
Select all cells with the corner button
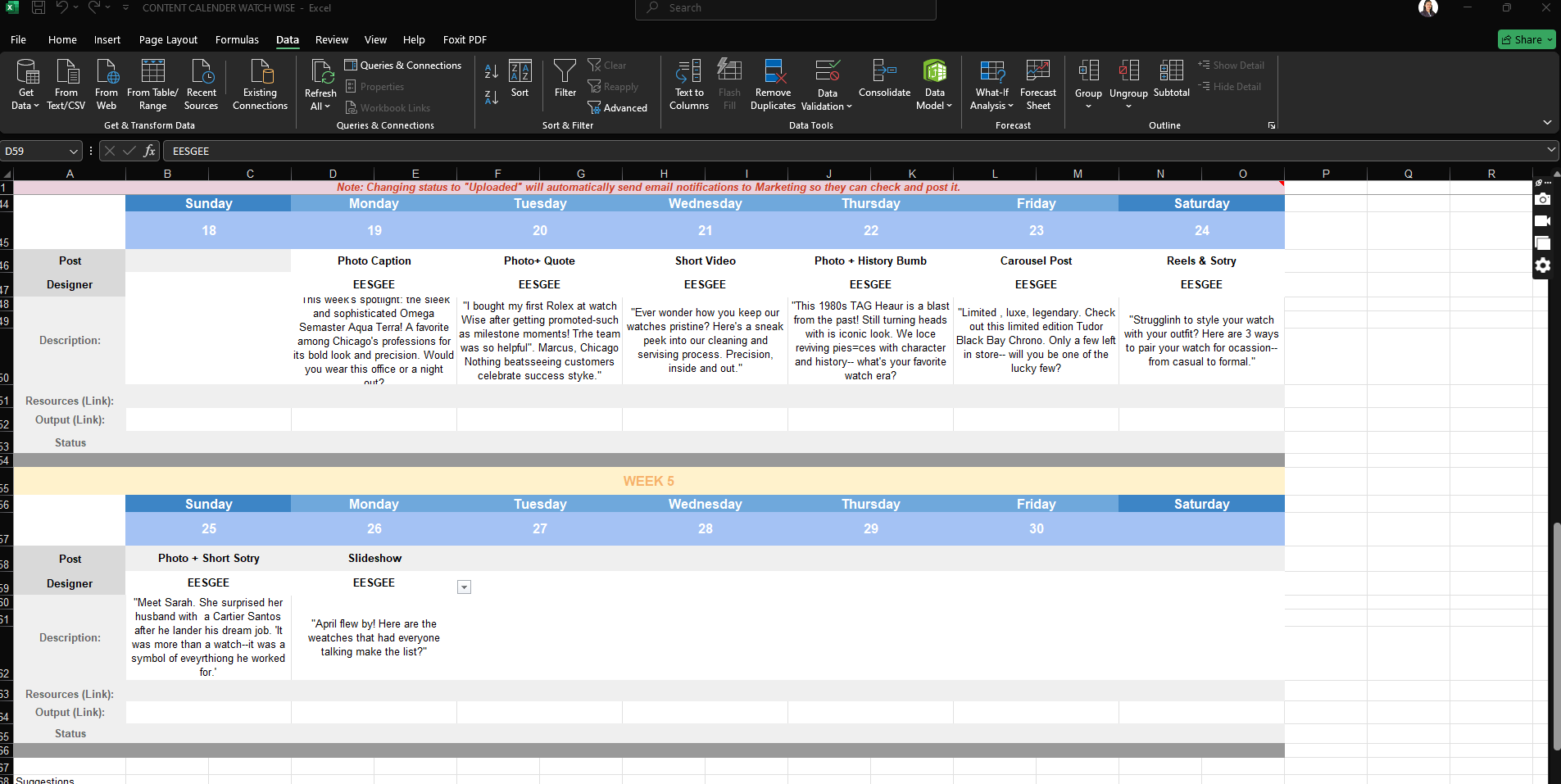[7, 174]
